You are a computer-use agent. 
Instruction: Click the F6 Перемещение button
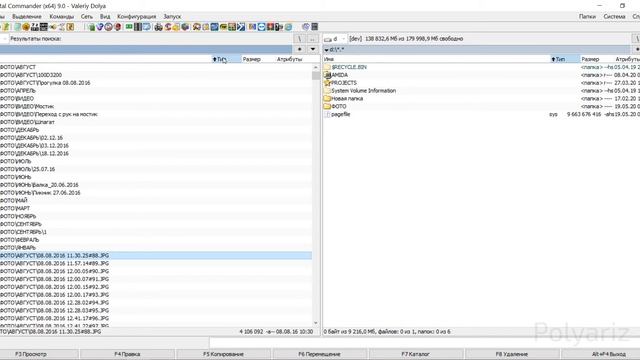319,354
